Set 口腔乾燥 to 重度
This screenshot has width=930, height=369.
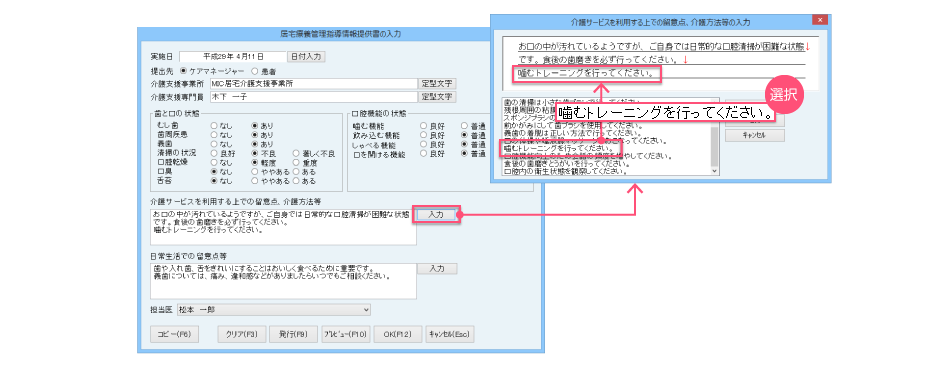coord(296,162)
